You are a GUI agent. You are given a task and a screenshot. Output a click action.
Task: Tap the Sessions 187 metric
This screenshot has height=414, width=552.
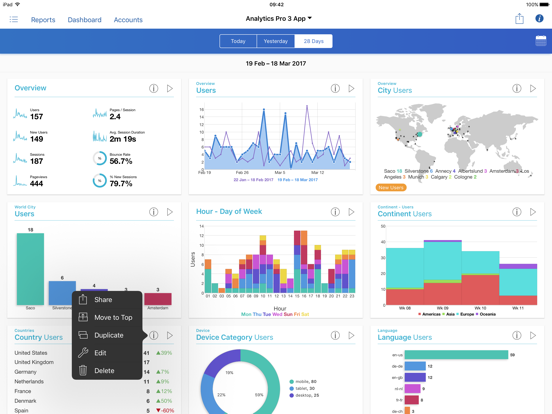click(x=29, y=159)
